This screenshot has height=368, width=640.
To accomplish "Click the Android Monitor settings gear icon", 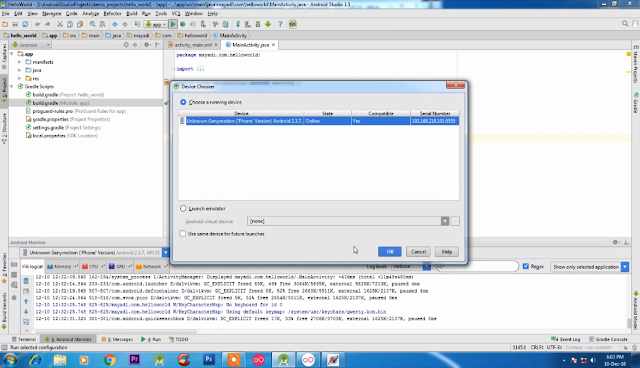I will tap(616, 242).
